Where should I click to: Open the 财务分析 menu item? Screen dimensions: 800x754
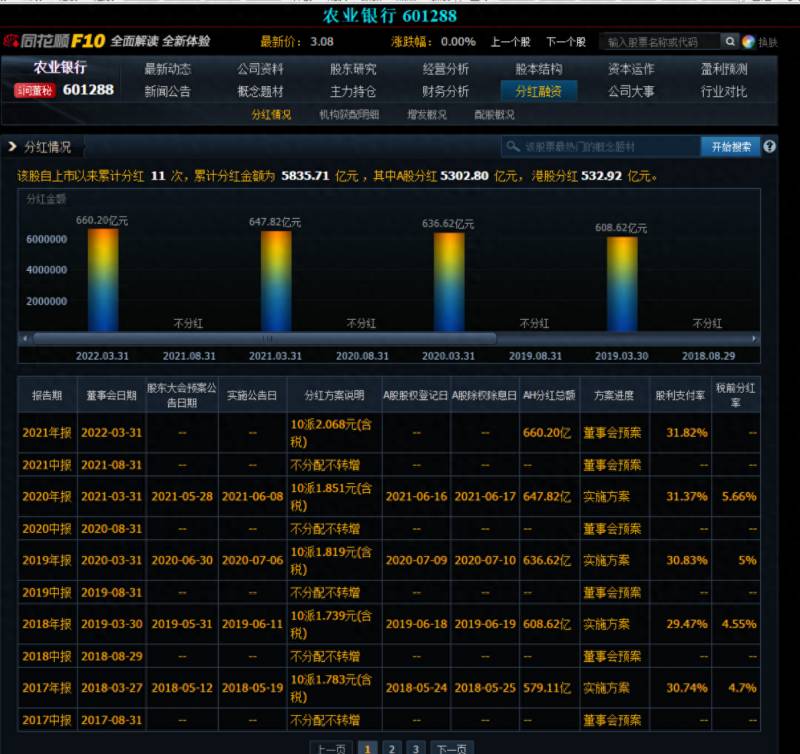445,91
